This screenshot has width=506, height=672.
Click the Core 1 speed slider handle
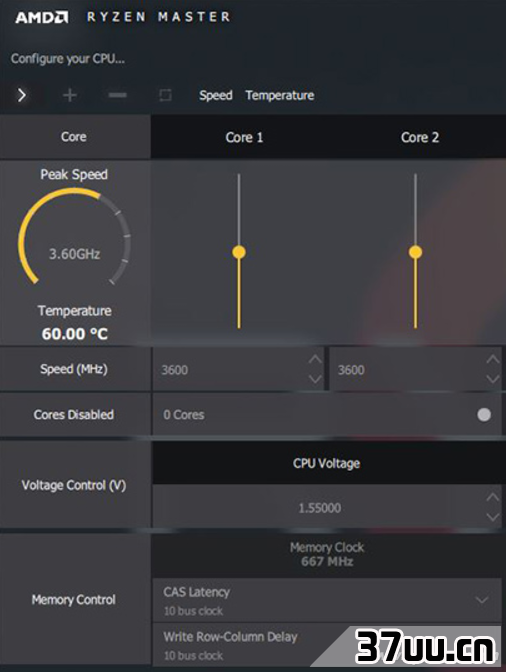(239, 252)
